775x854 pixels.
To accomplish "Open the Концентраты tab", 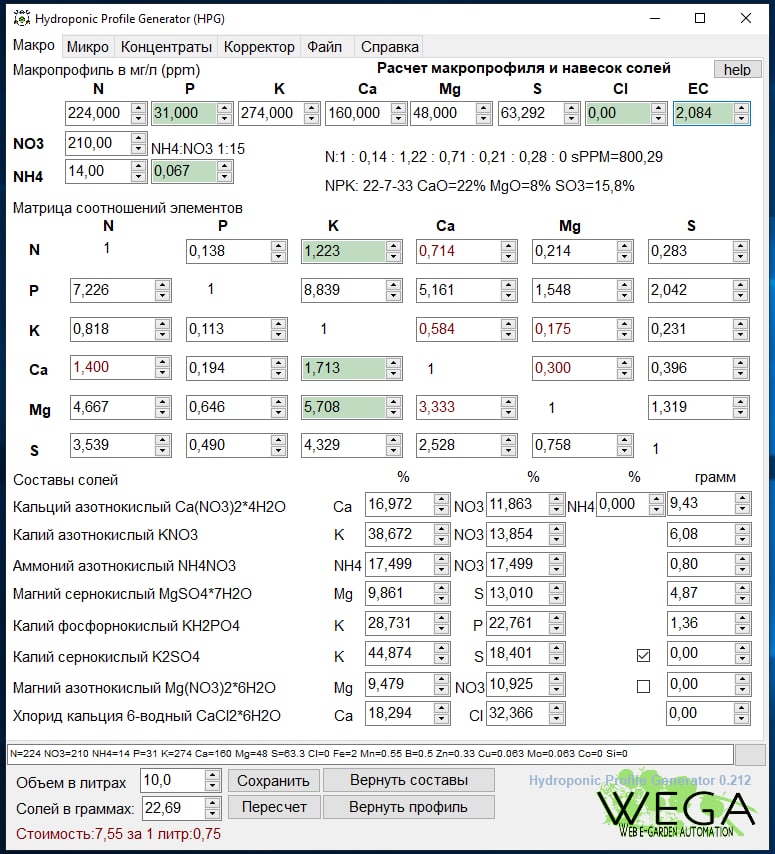I will [166, 47].
